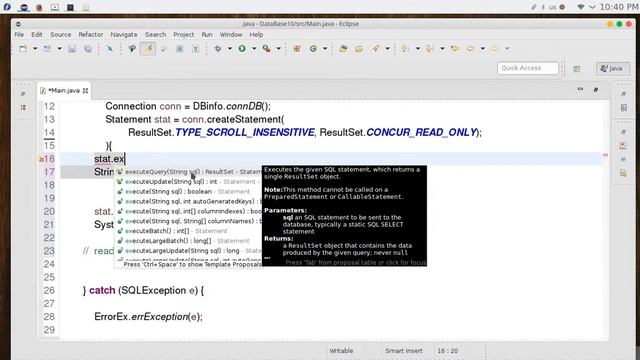Image resolution: width=640 pixels, height=360 pixels.
Task: Click the New file toolbar icon
Action: pyautogui.click(x=23, y=49)
